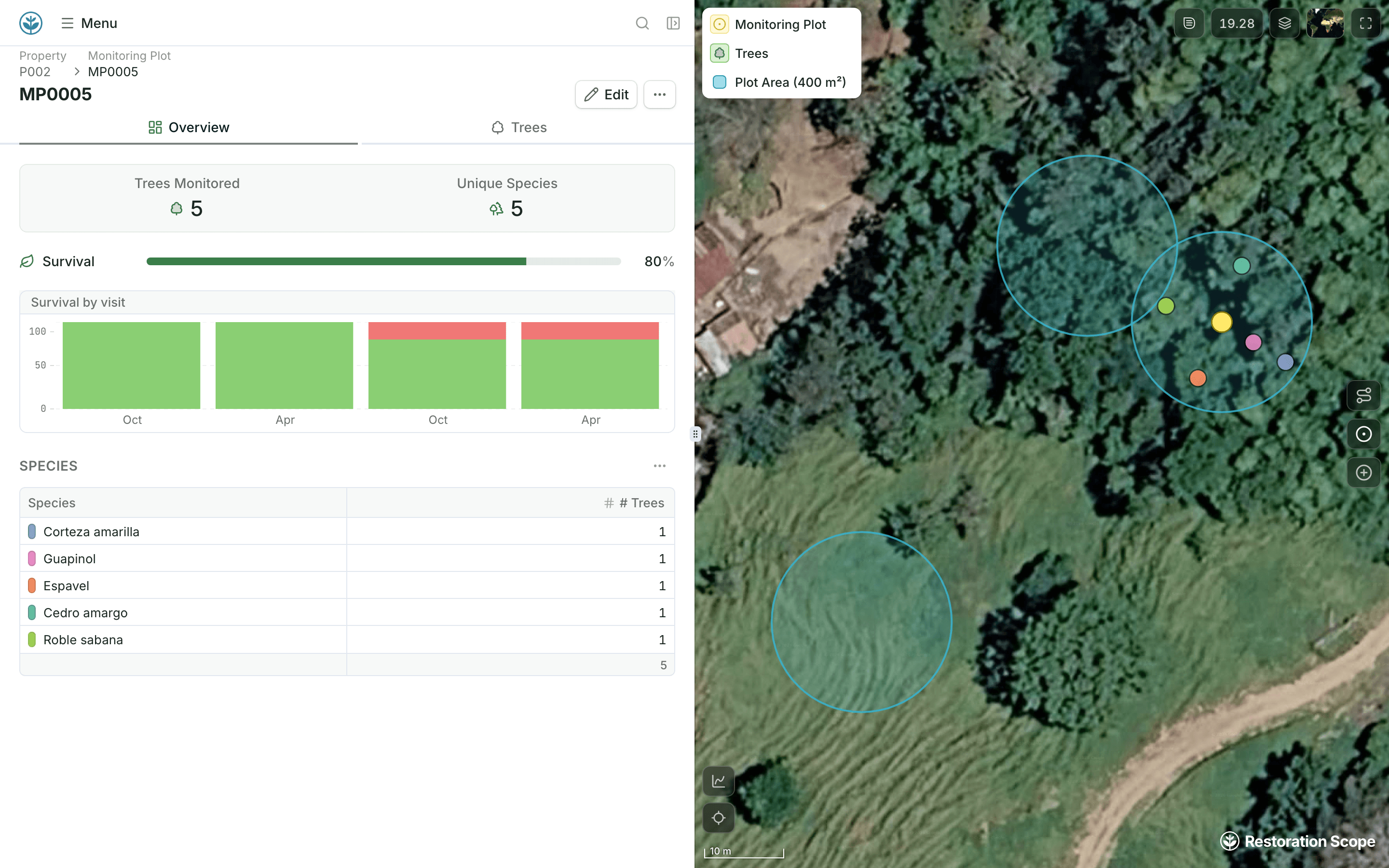Select the first April survival bar
Image resolution: width=1389 pixels, height=868 pixels.
284,365
